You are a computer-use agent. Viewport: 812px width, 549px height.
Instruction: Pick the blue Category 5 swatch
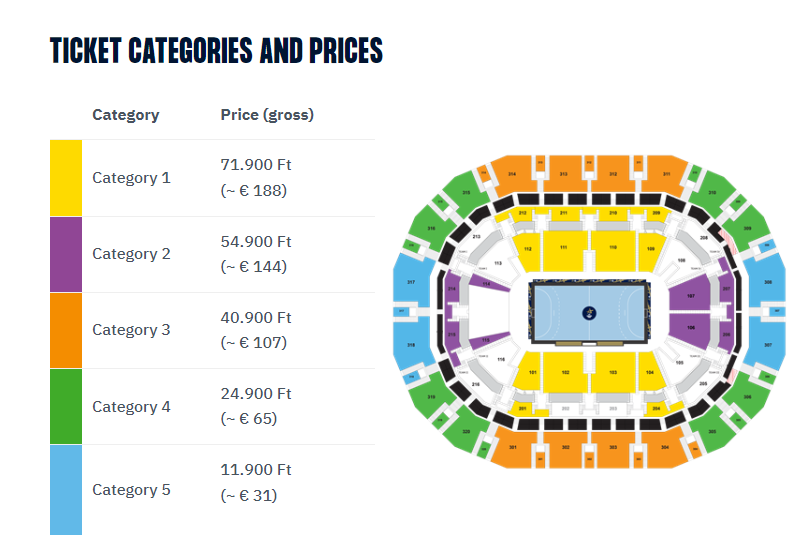point(66,490)
